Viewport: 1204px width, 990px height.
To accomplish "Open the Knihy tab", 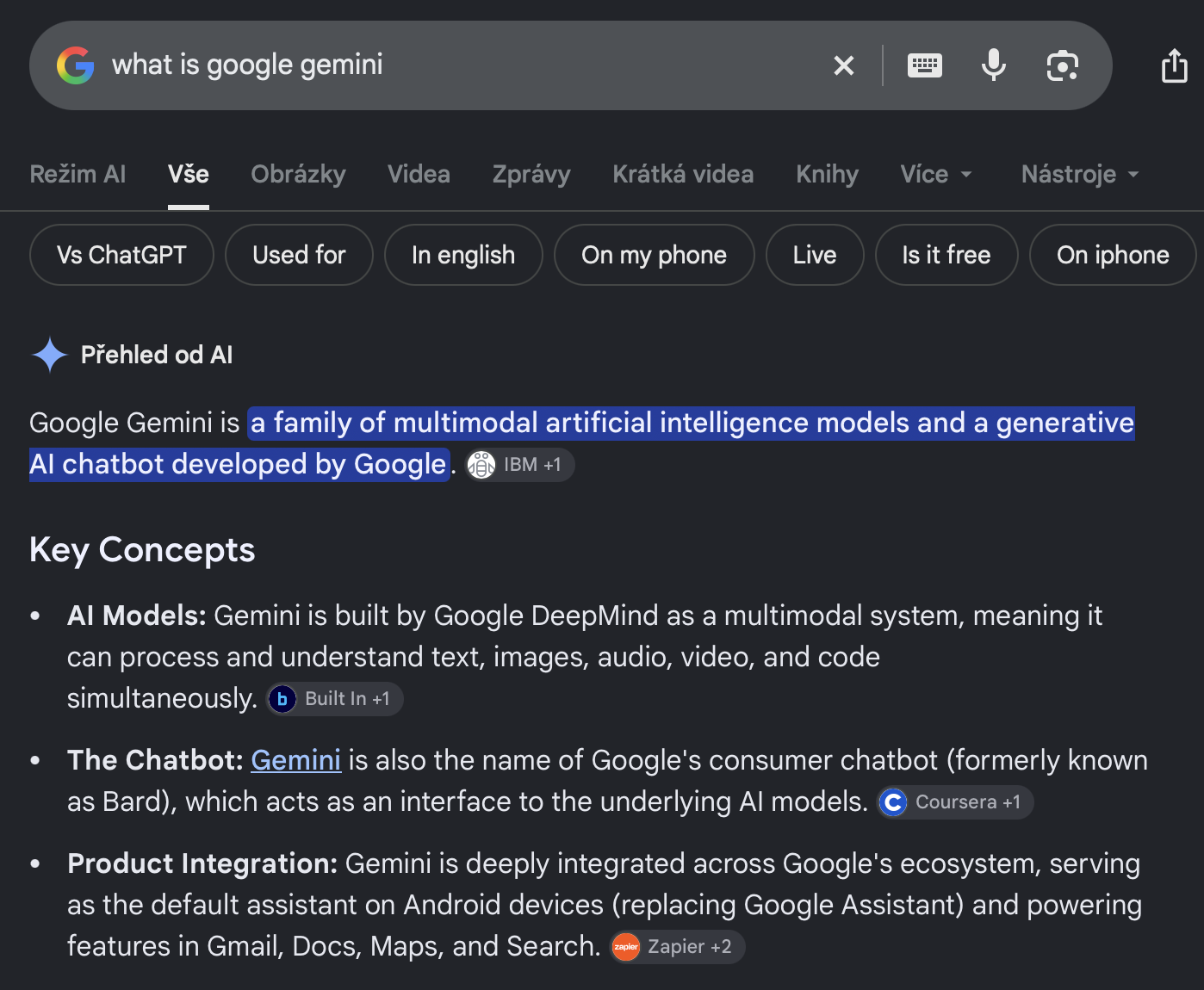I will pos(827,175).
